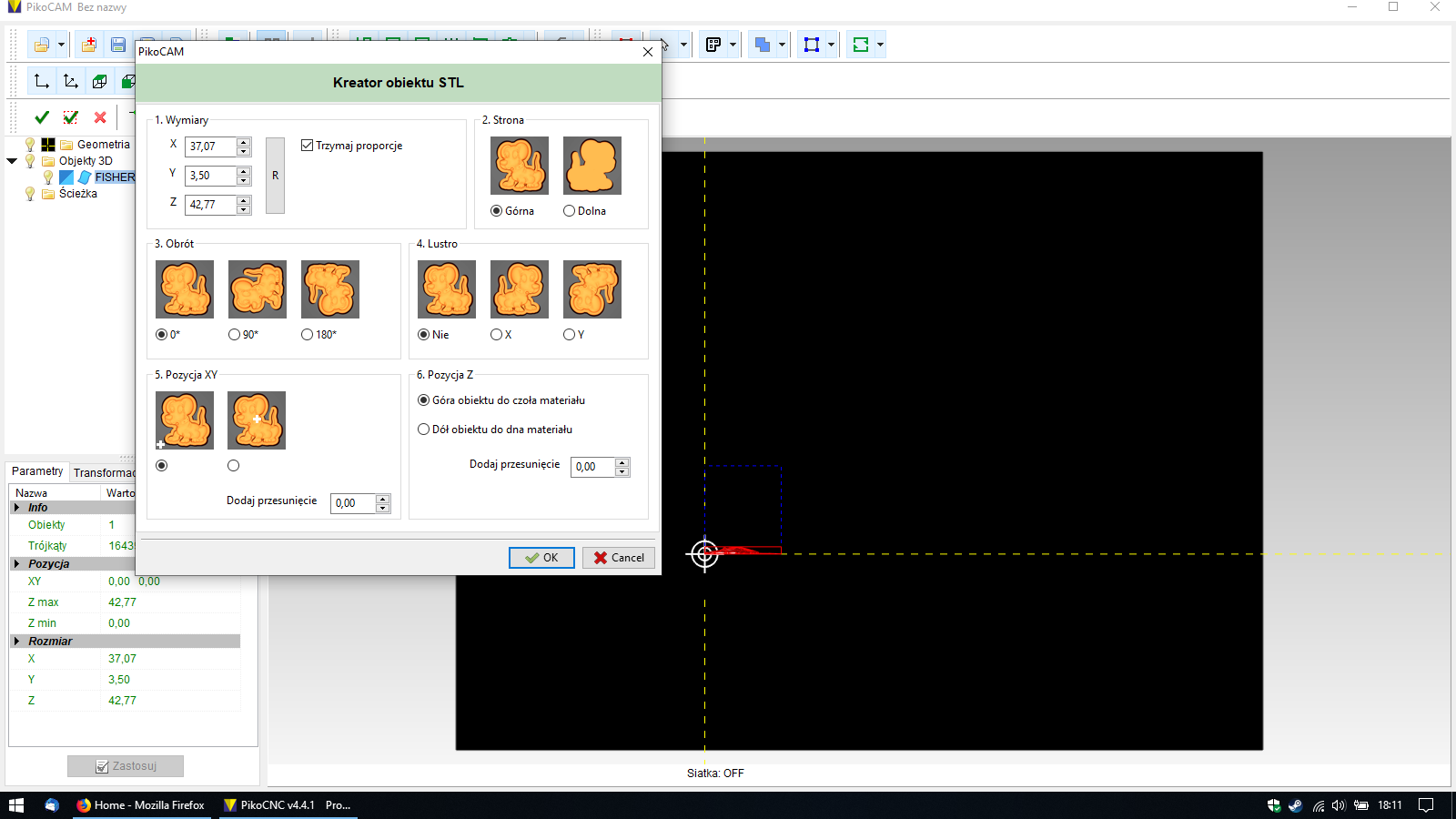Switch to the Transformacja tab
This screenshot has width=1456, height=819.
[x=104, y=473]
